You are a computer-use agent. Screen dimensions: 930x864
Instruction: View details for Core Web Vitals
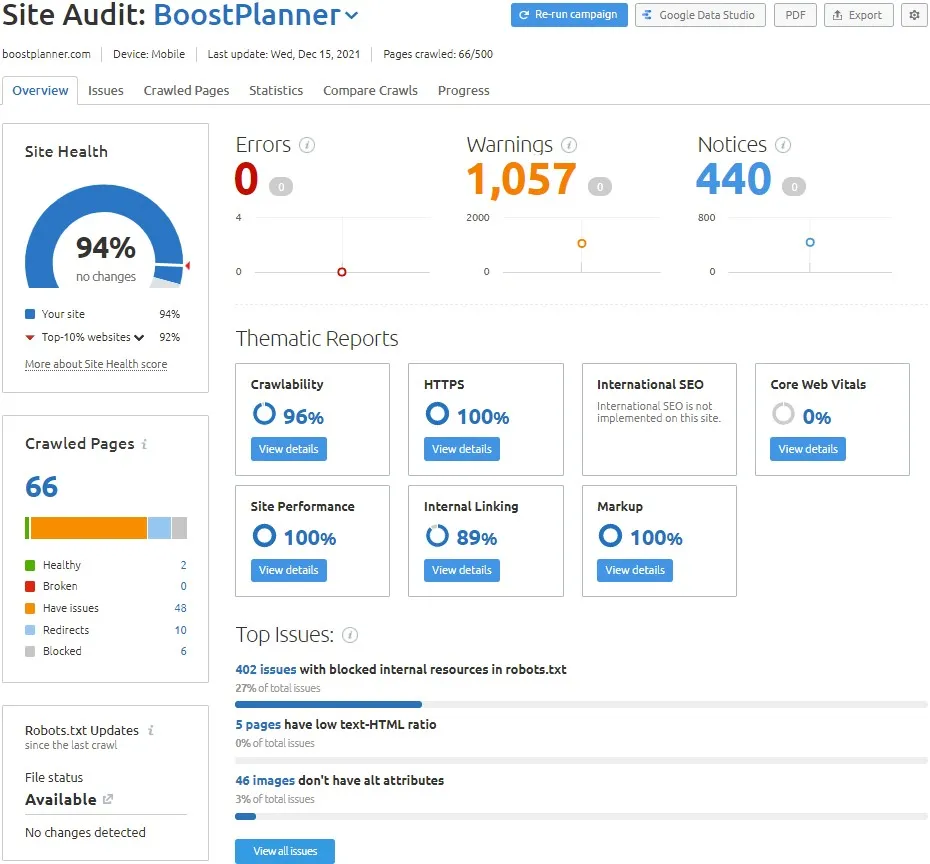[x=807, y=449]
